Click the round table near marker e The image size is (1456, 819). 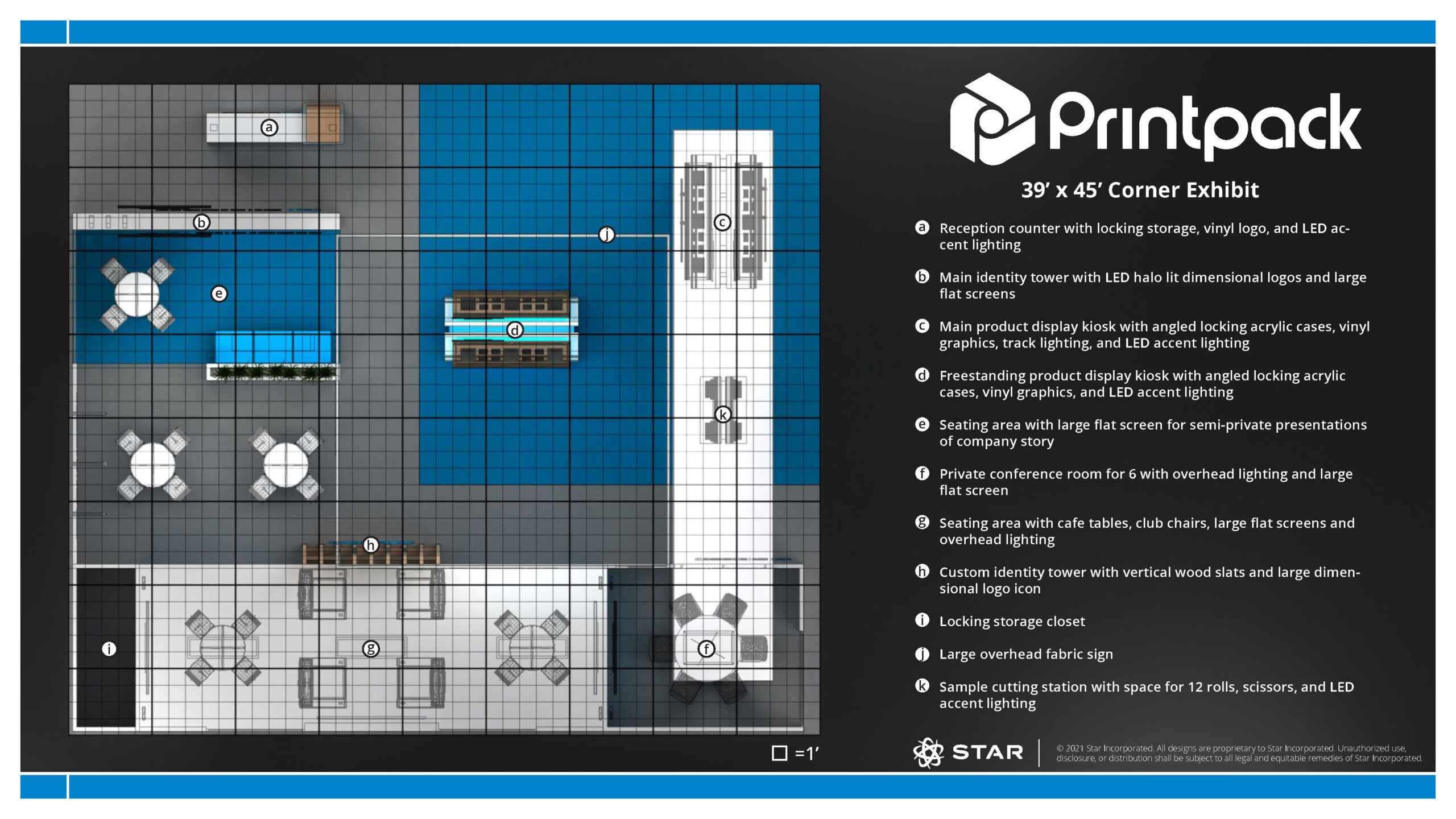tap(137, 294)
